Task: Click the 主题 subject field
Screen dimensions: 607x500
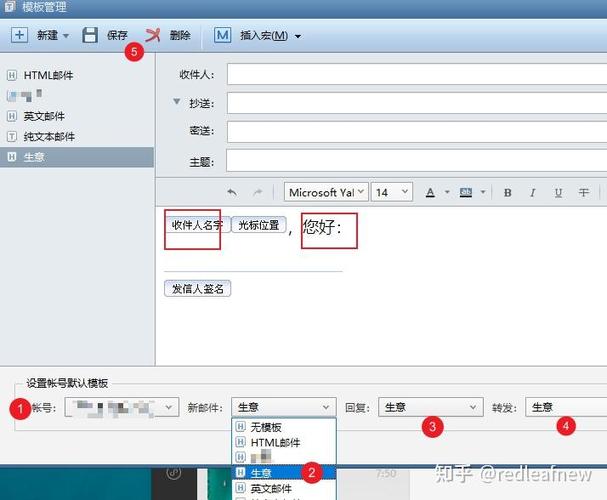Action: point(417,161)
